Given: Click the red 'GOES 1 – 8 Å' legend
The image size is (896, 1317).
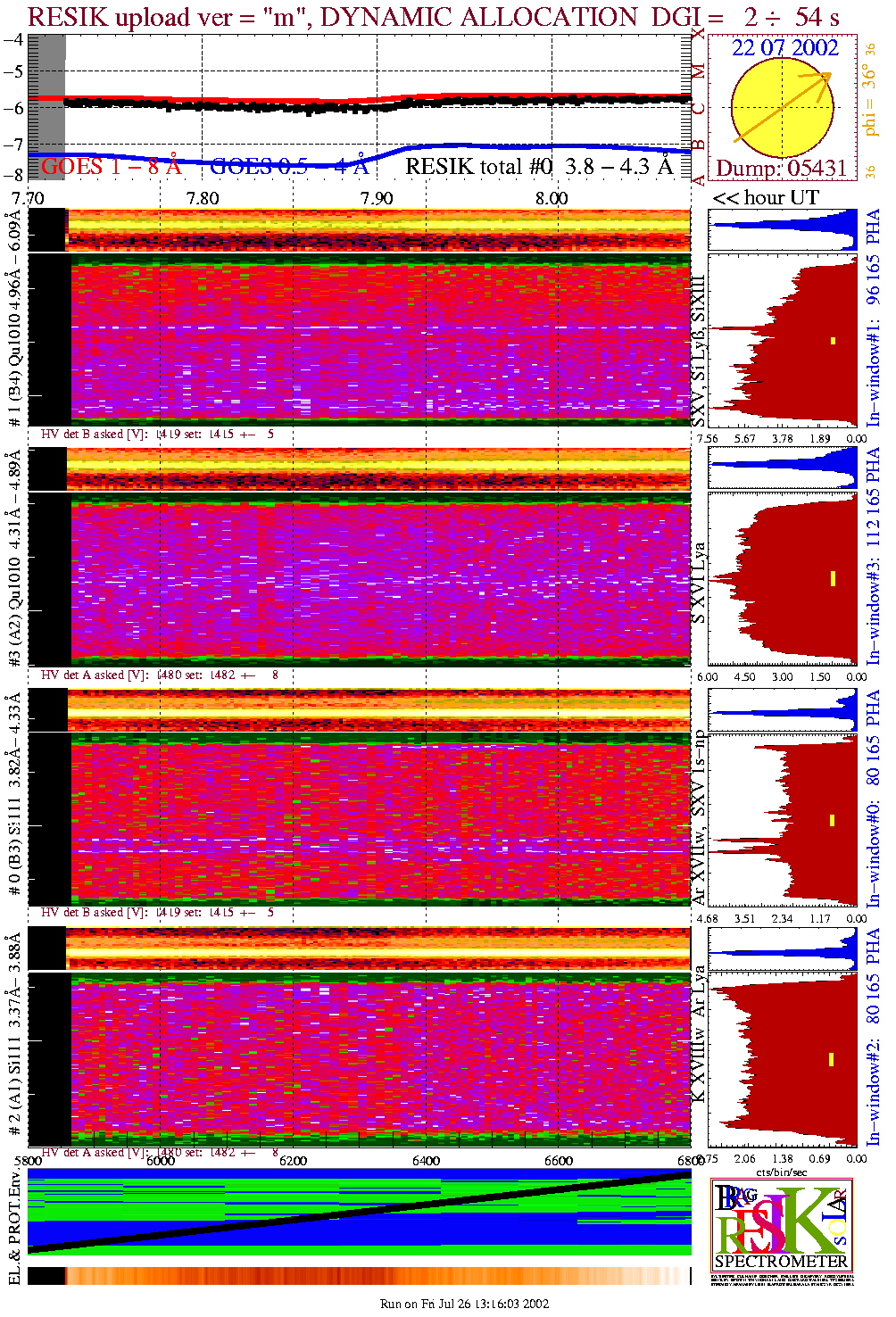Looking at the screenshot, I should click(111, 166).
